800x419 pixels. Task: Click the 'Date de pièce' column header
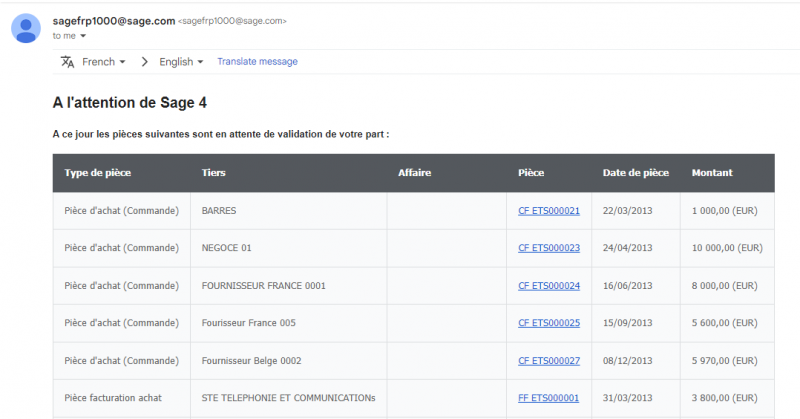(x=636, y=172)
